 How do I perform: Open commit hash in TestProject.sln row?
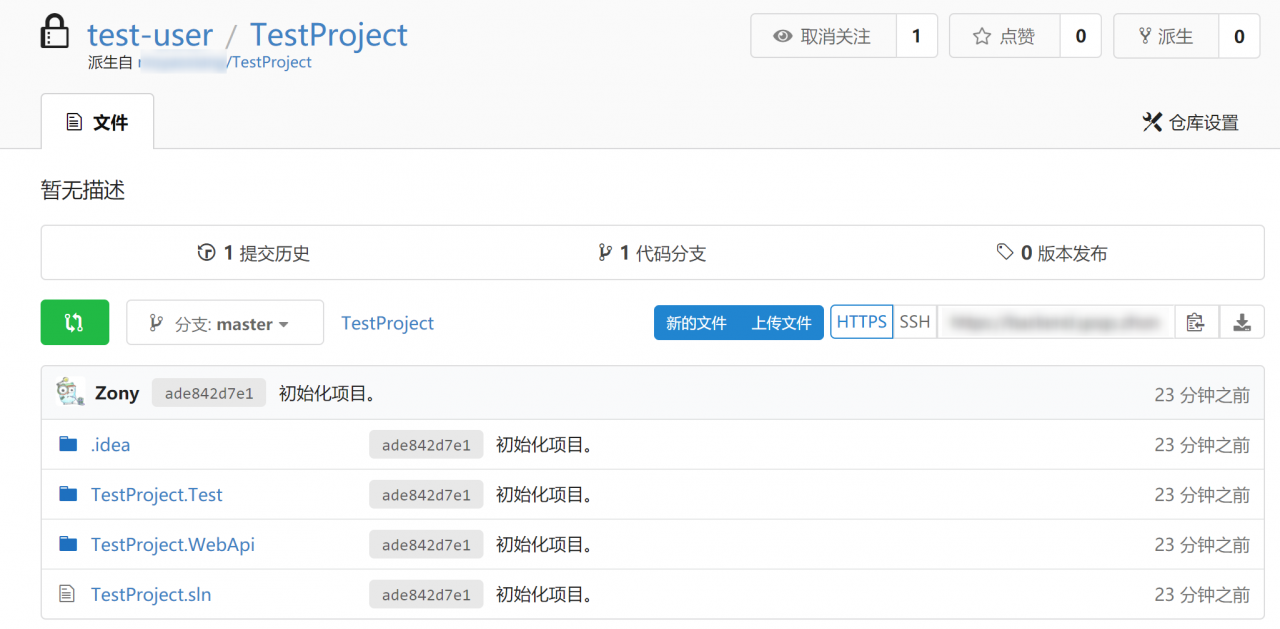(426, 595)
